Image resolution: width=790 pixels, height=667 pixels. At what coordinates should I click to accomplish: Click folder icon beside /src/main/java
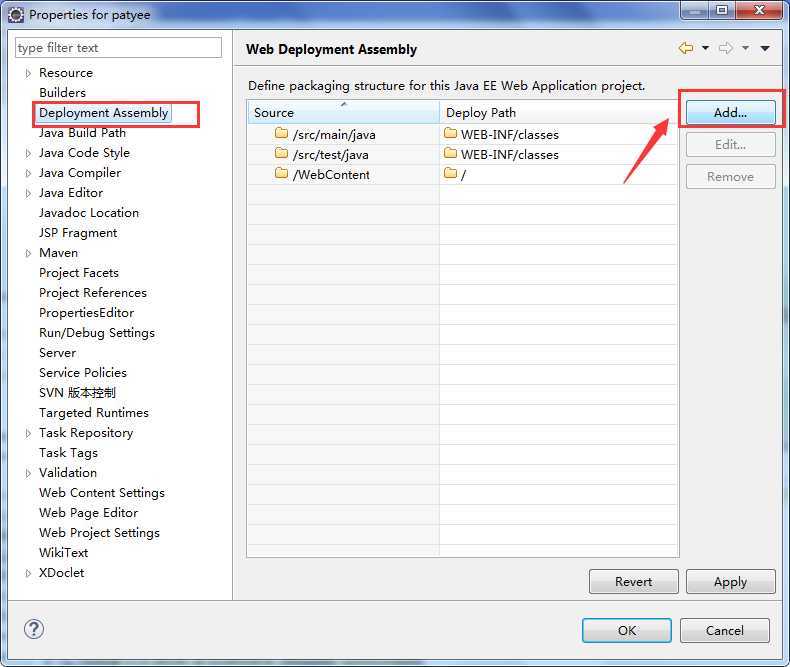(x=281, y=134)
